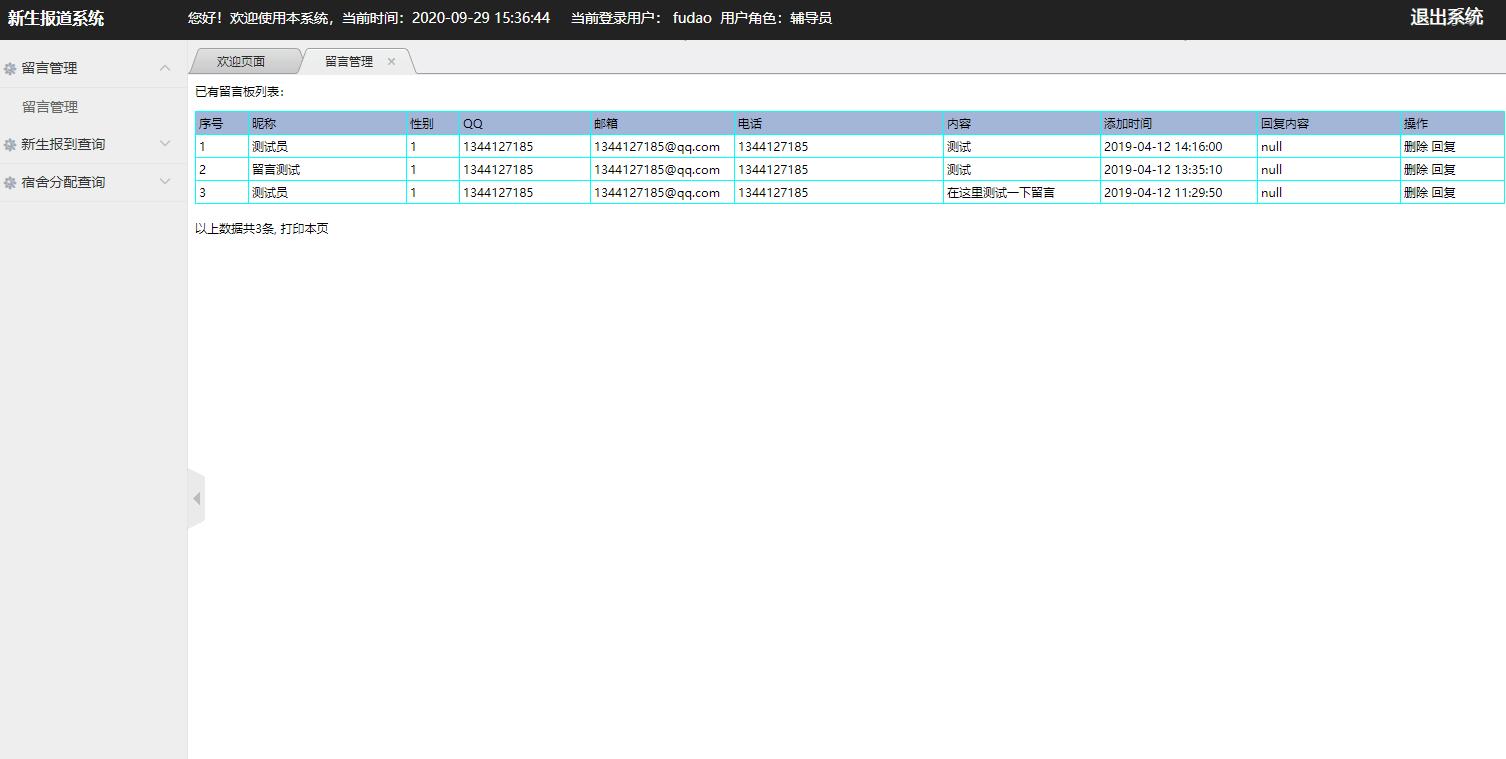Click the gear icon beside 新生报到查询
1506x759 pixels.
coord(10,145)
